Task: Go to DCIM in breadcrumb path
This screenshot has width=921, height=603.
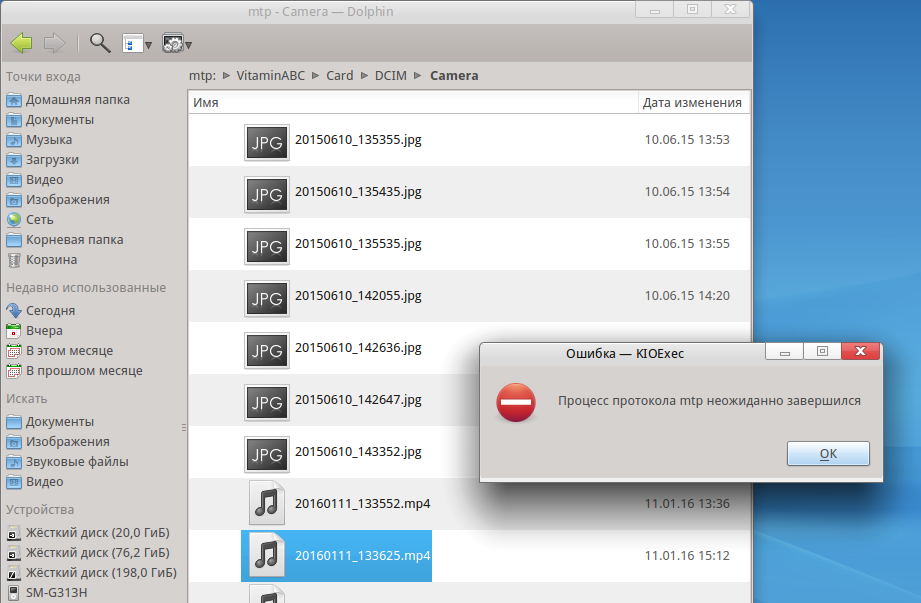Action: coord(391,76)
